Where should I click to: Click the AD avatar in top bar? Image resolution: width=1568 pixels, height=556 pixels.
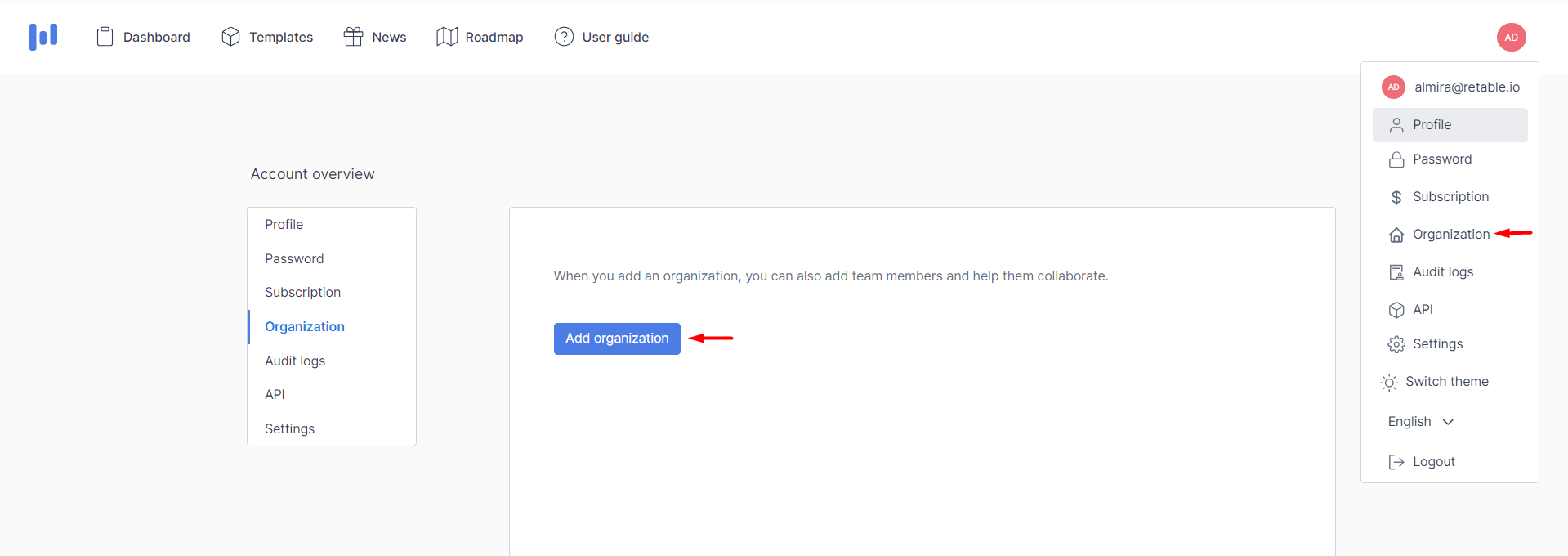coord(1511,37)
